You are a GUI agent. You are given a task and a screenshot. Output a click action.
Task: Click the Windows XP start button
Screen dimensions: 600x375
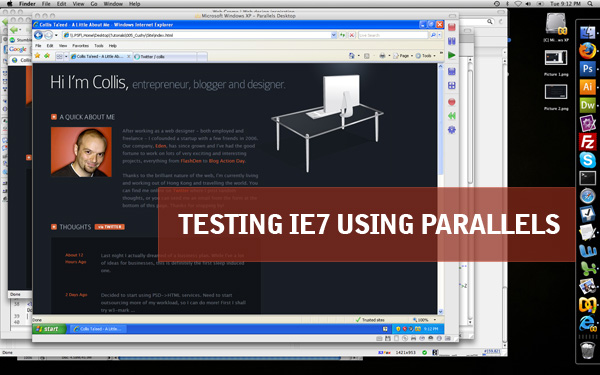(x=49, y=329)
